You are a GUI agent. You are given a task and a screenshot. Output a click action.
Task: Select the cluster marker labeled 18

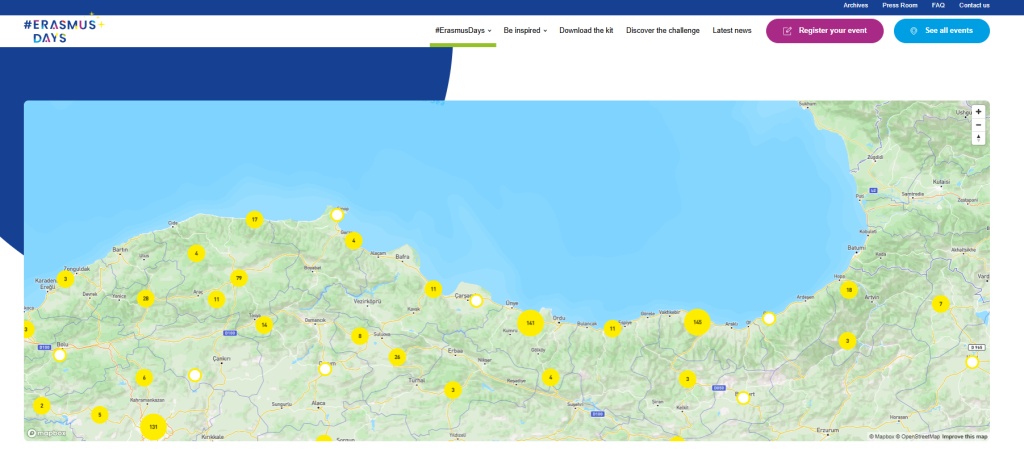pyautogui.click(x=849, y=290)
